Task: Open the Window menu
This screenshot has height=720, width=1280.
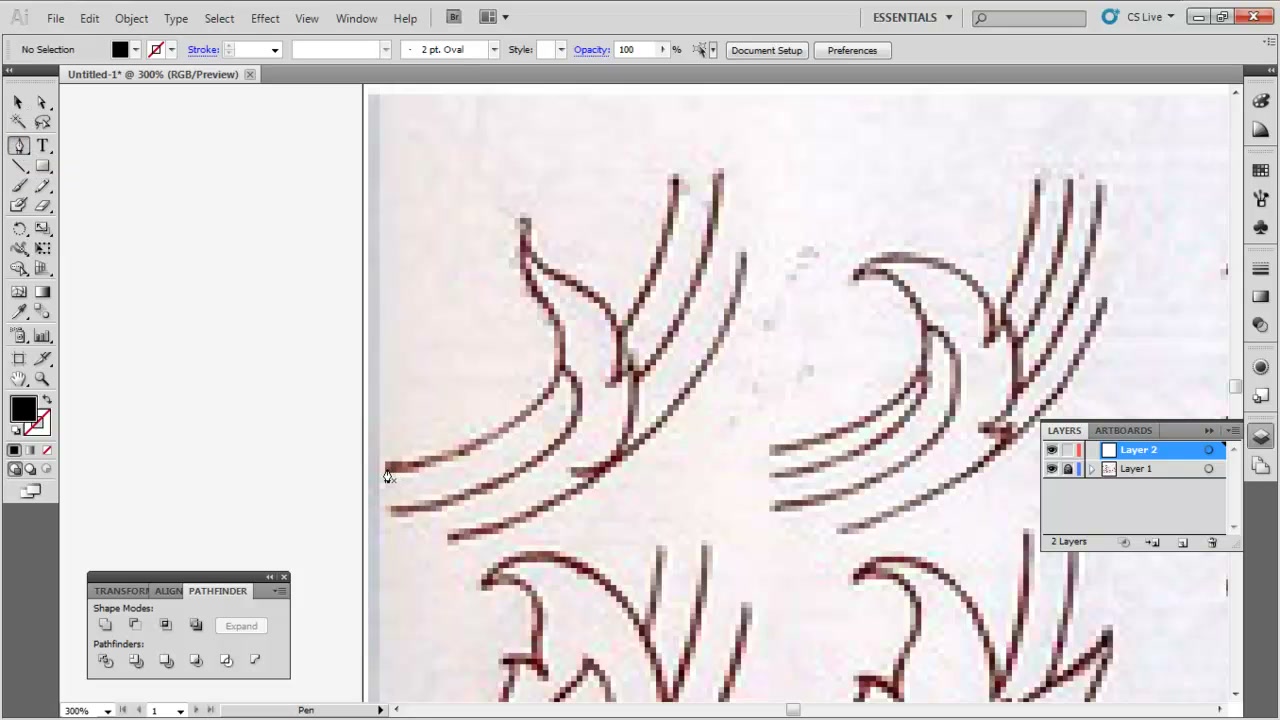Action: (x=356, y=18)
